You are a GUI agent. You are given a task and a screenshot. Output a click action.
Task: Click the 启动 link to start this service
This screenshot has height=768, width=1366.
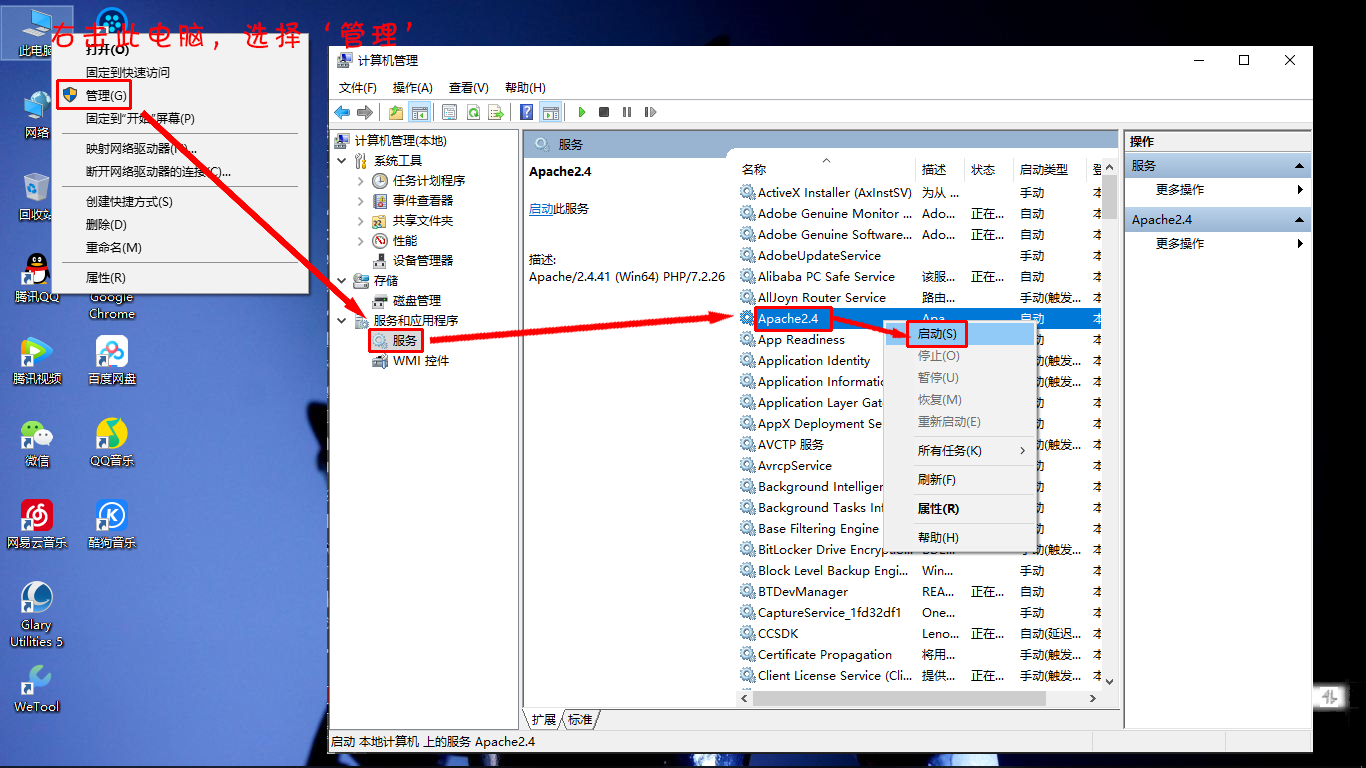(541, 209)
